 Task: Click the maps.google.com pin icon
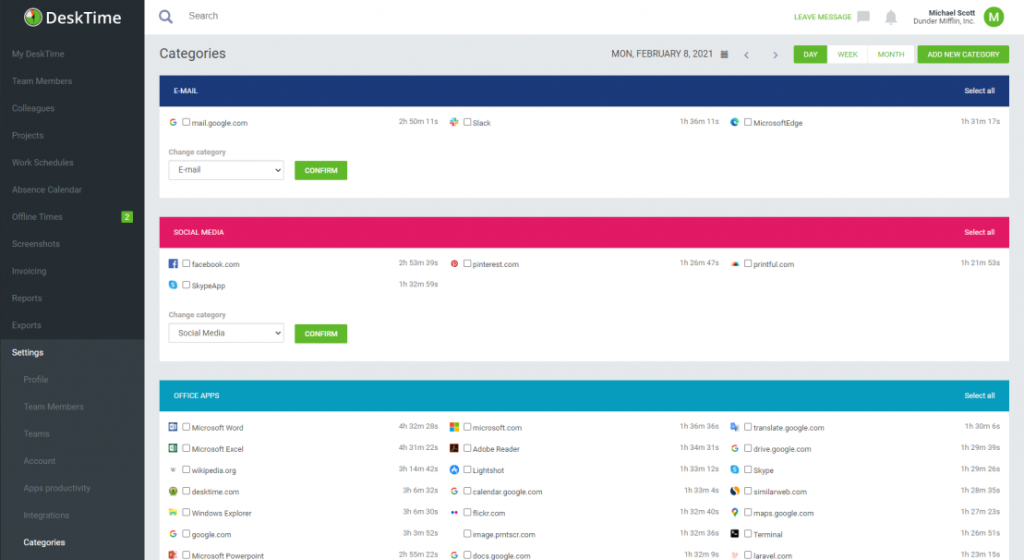point(735,512)
